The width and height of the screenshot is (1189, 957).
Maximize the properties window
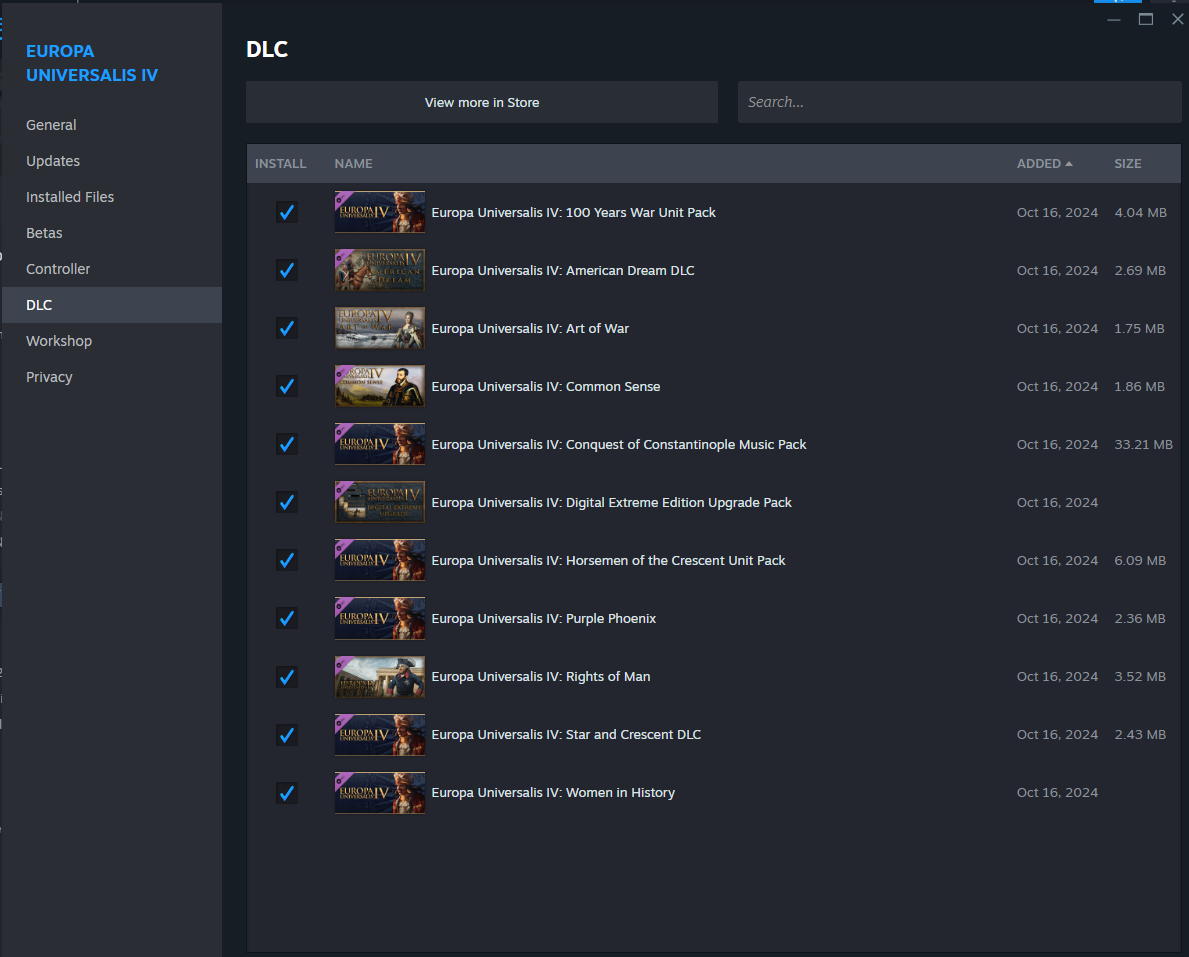(x=1146, y=19)
